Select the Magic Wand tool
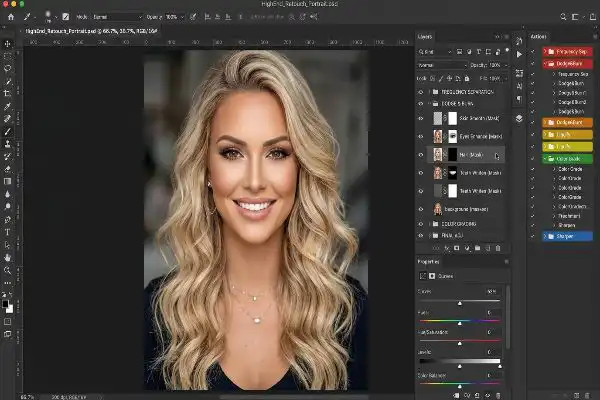The width and height of the screenshot is (600, 400). [x=7, y=81]
